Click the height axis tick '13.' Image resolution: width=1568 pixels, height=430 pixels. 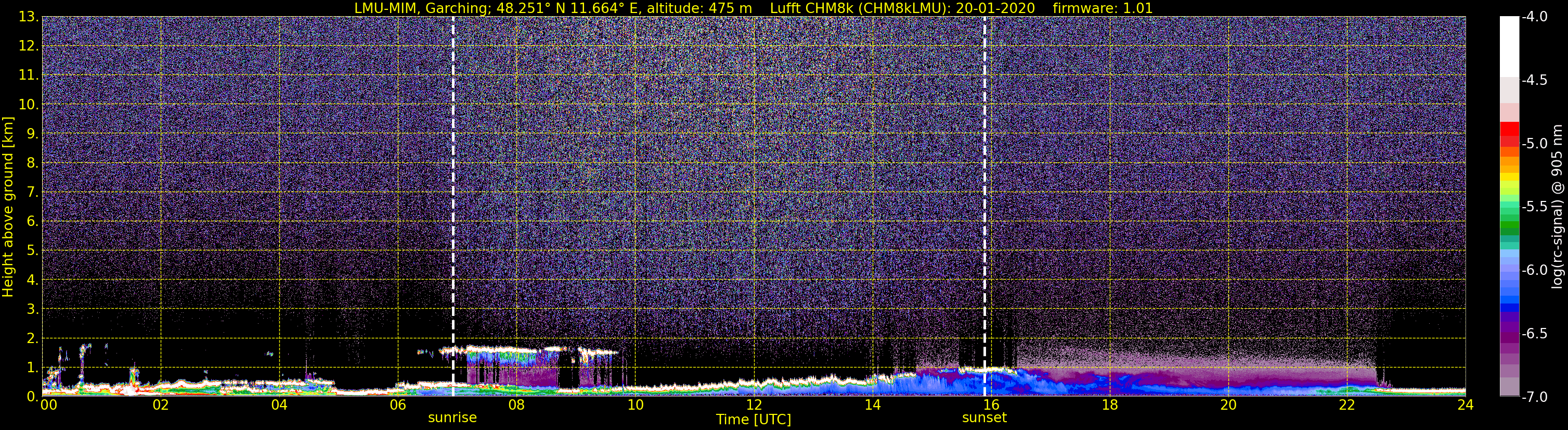click(x=29, y=17)
